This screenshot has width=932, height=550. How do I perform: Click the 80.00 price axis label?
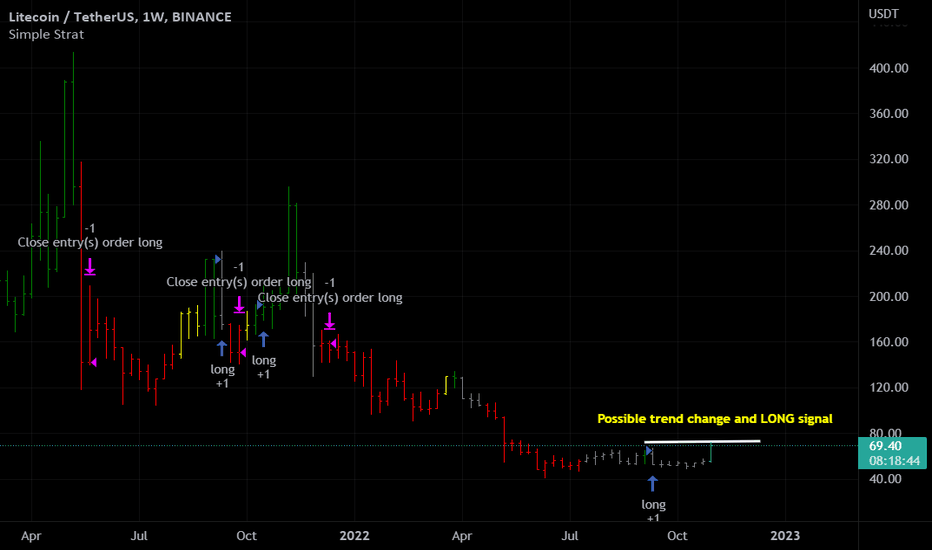tap(885, 432)
